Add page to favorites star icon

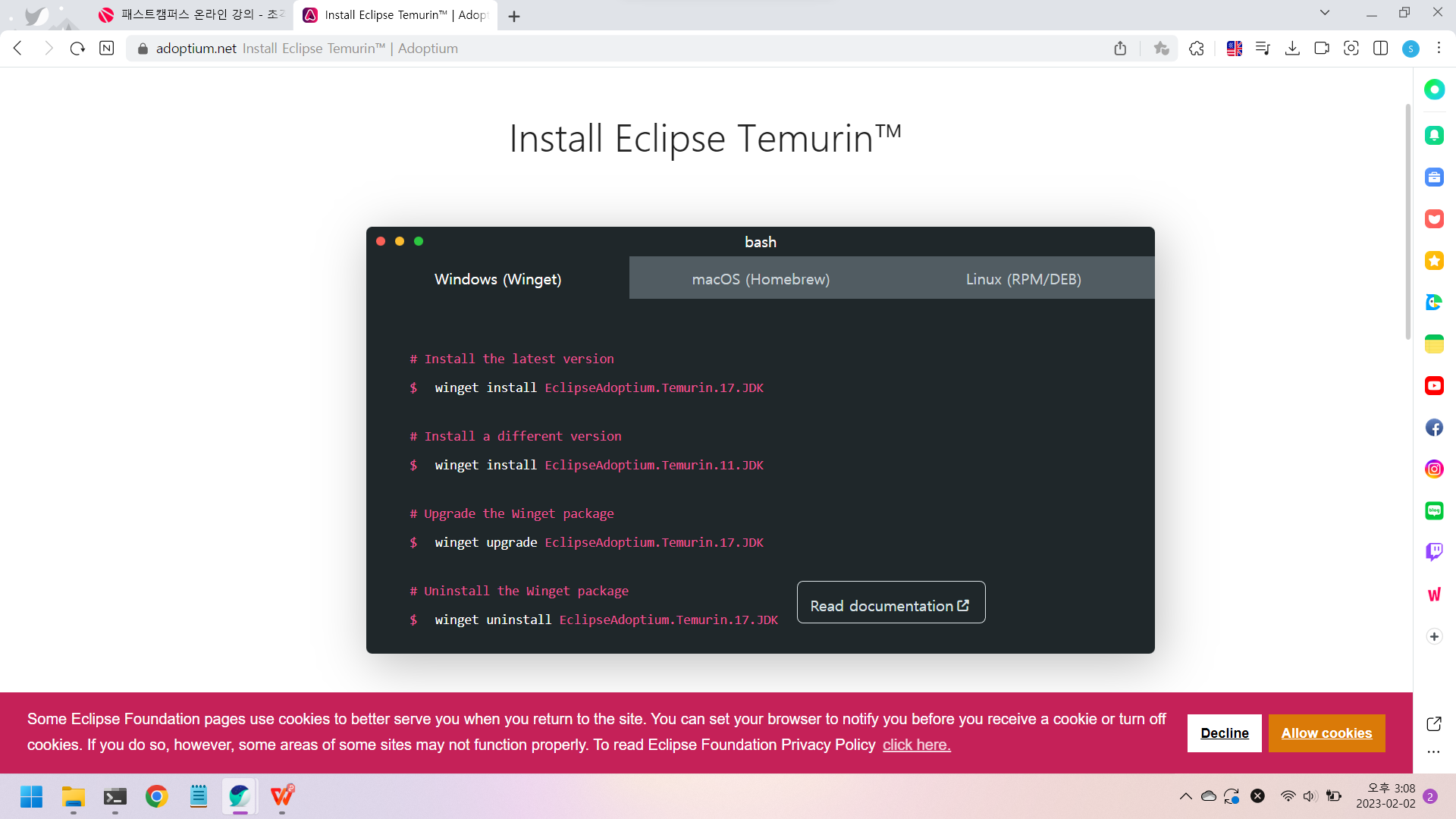[1161, 49]
